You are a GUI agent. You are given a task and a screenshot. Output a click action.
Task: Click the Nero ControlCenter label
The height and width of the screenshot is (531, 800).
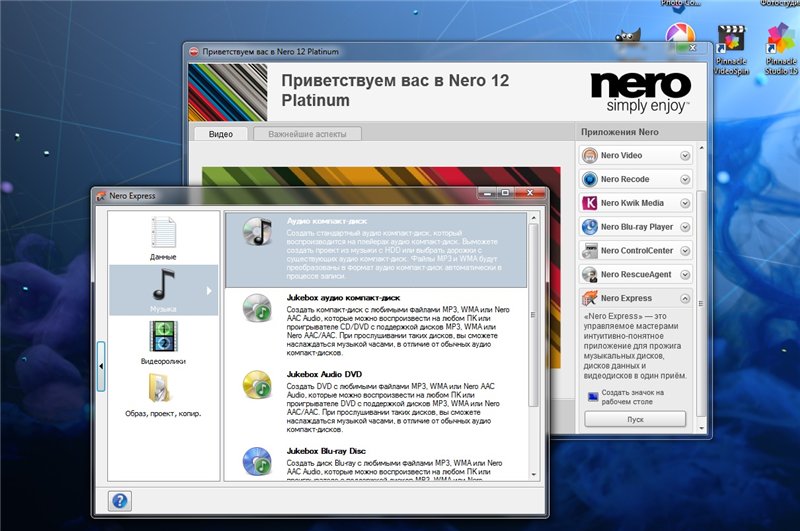tap(637, 250)
